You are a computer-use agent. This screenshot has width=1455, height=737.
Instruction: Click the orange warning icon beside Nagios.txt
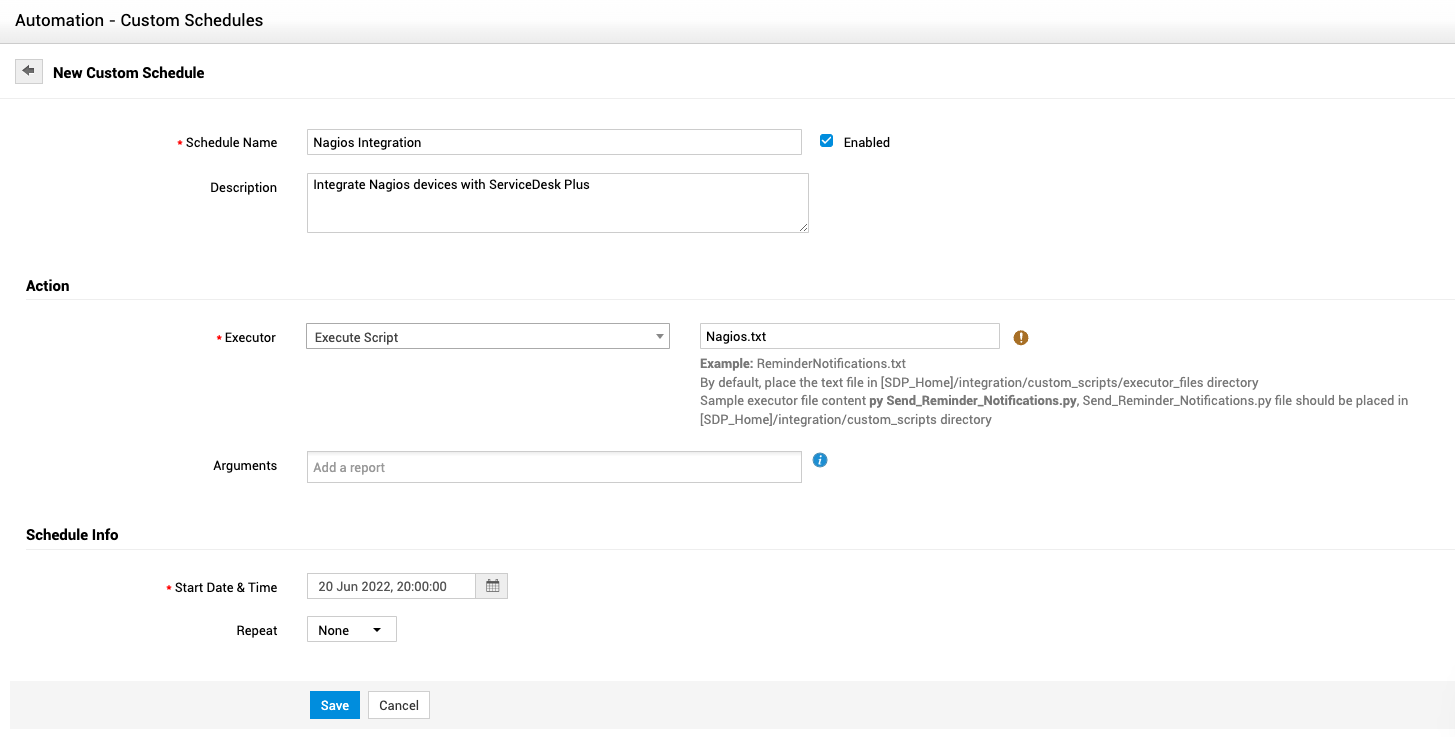coord(1020,338)
